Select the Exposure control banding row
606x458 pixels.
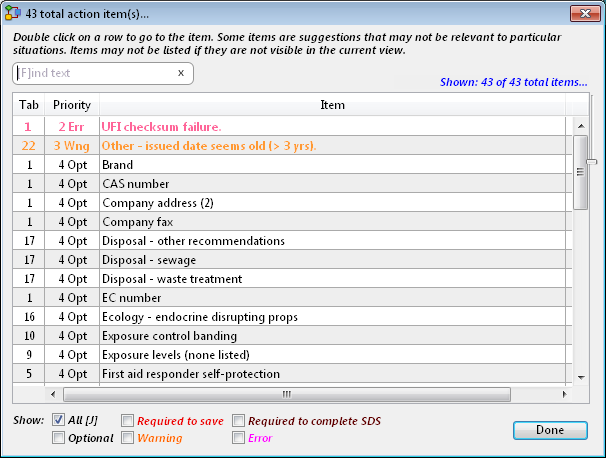292,335
